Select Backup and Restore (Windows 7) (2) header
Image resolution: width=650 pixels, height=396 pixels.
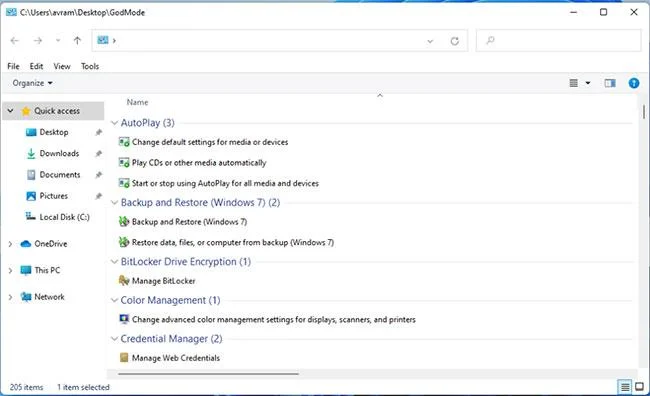[200, 203]
